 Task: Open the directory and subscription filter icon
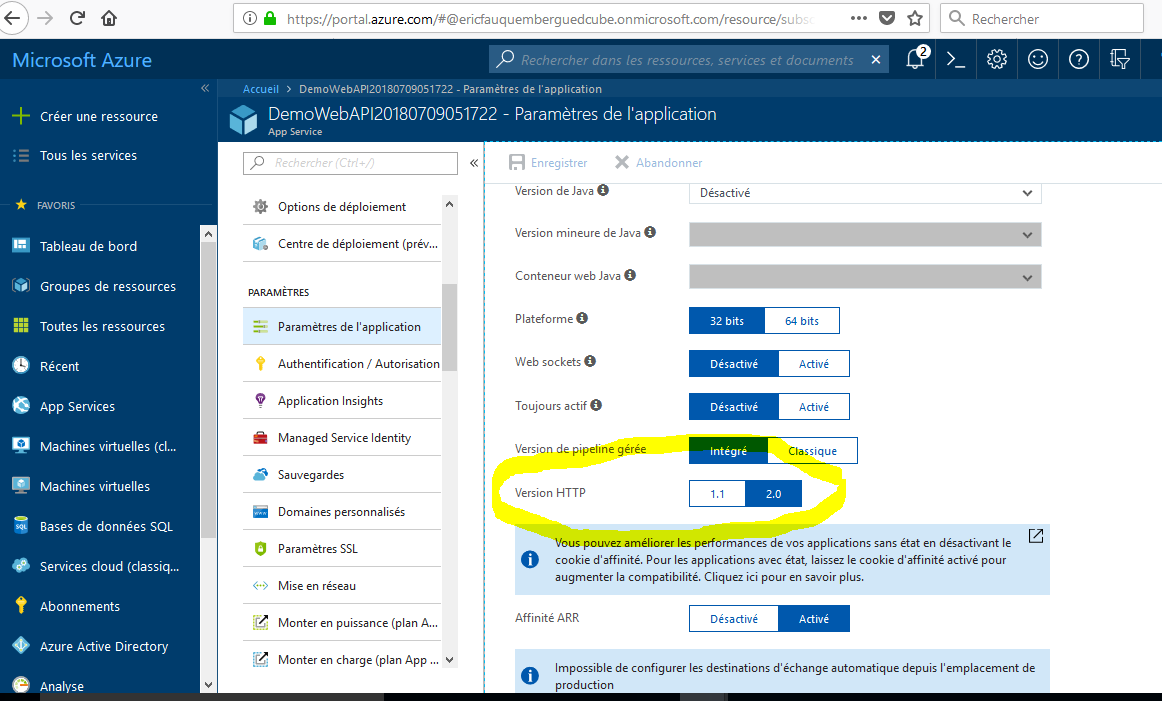(x=1120, y=59)
